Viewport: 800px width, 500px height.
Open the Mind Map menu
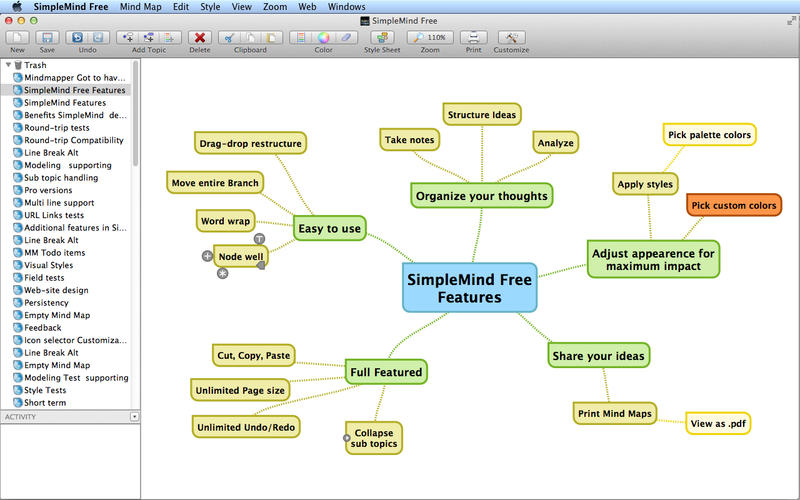[x=140, y=7]
